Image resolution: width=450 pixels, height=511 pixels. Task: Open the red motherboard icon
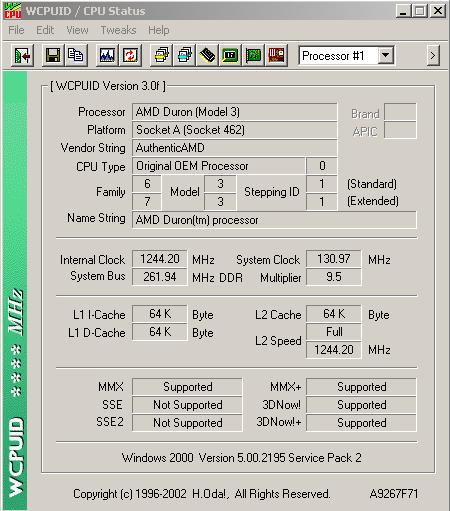click(276, 55)
